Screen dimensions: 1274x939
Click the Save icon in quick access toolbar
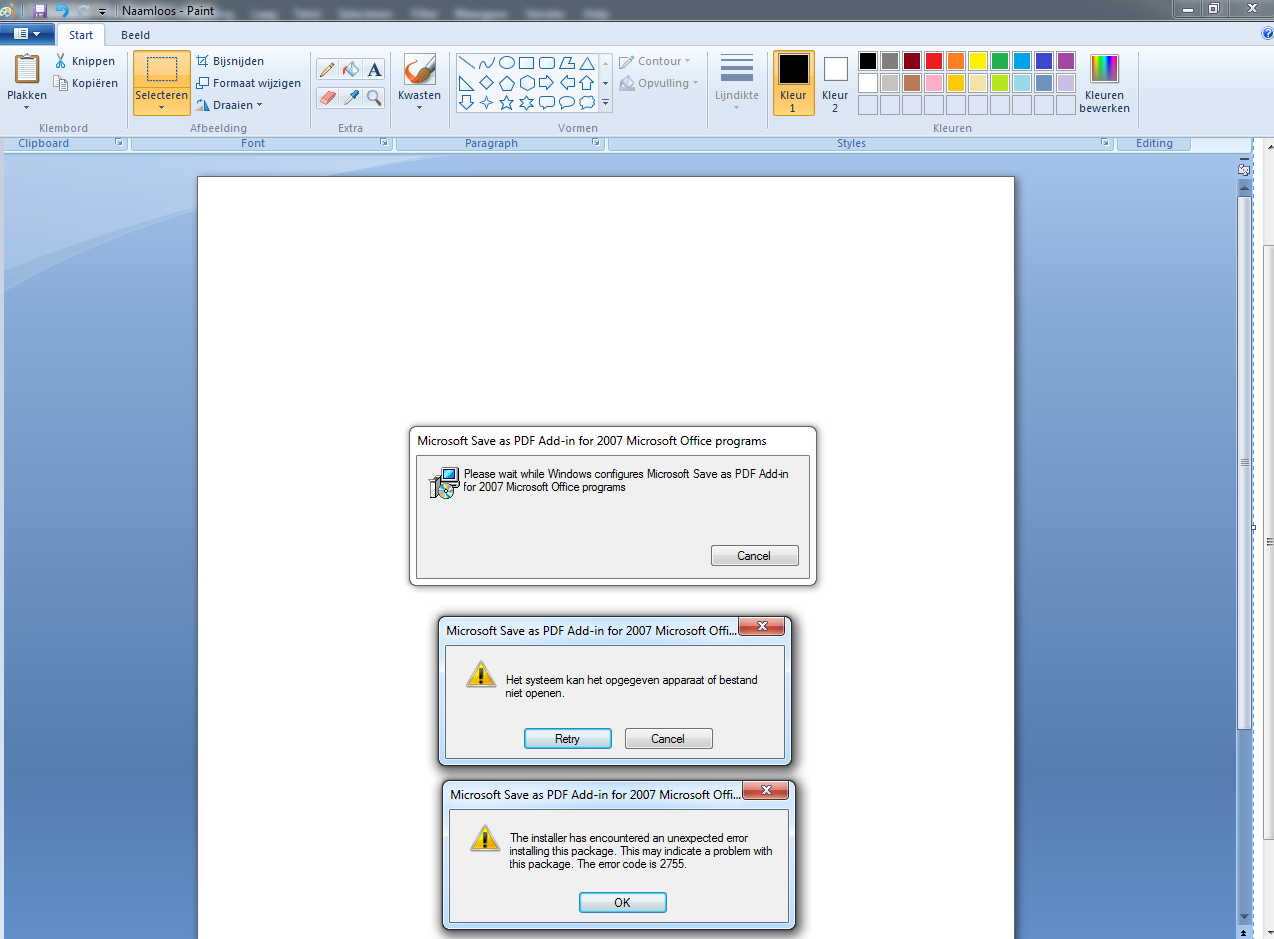(x=40, y=10)
